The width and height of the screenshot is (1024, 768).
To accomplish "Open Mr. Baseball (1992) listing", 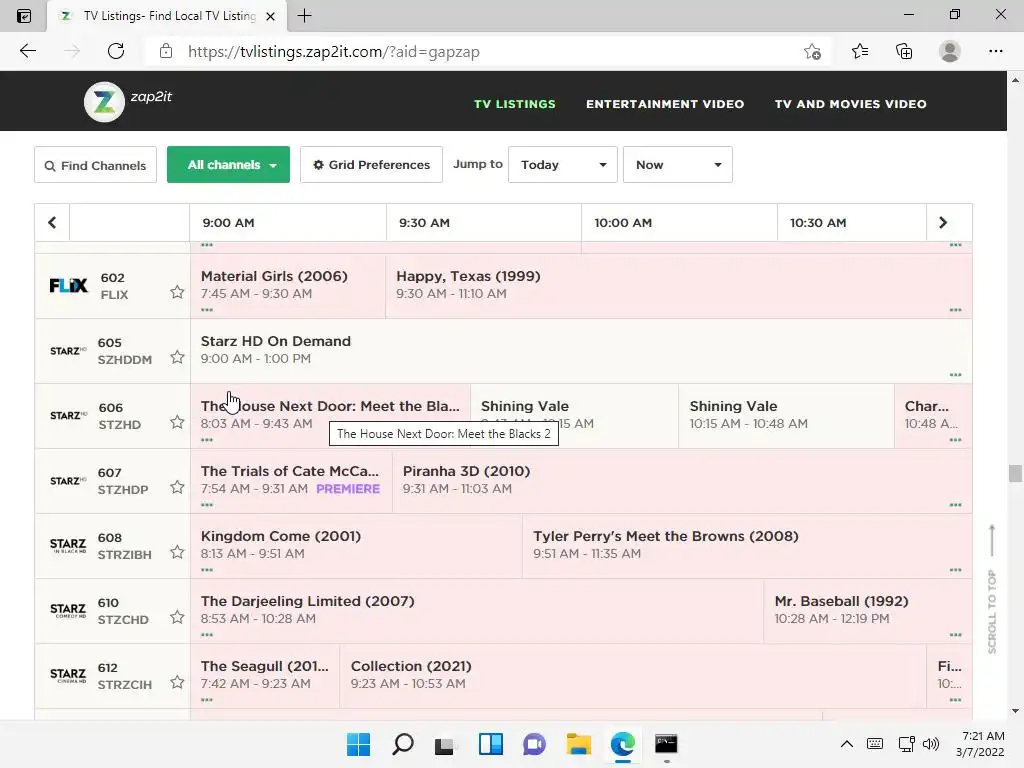I will click(868, 611).
